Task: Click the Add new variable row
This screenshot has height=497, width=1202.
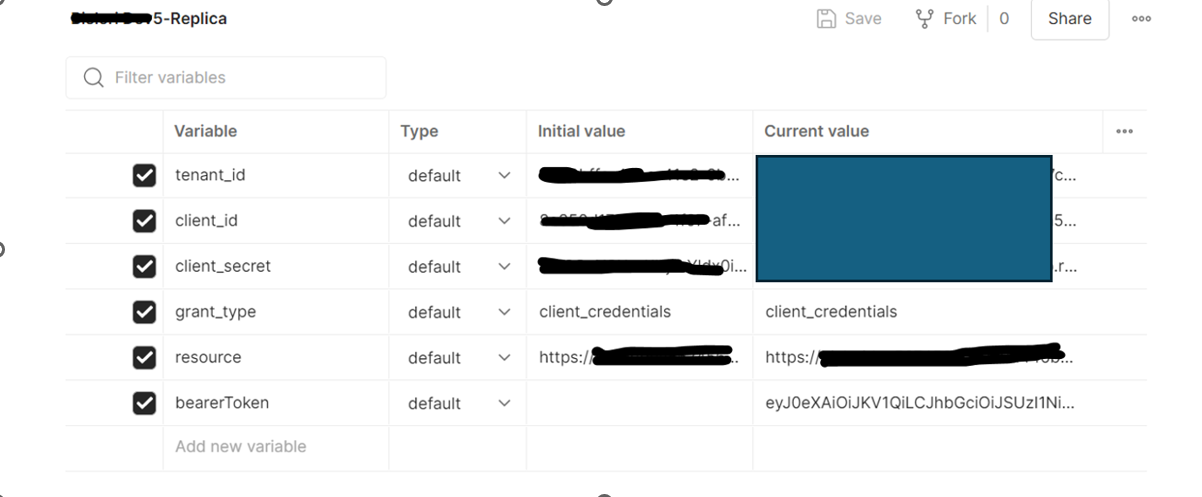Action: [x=275, y=446]
